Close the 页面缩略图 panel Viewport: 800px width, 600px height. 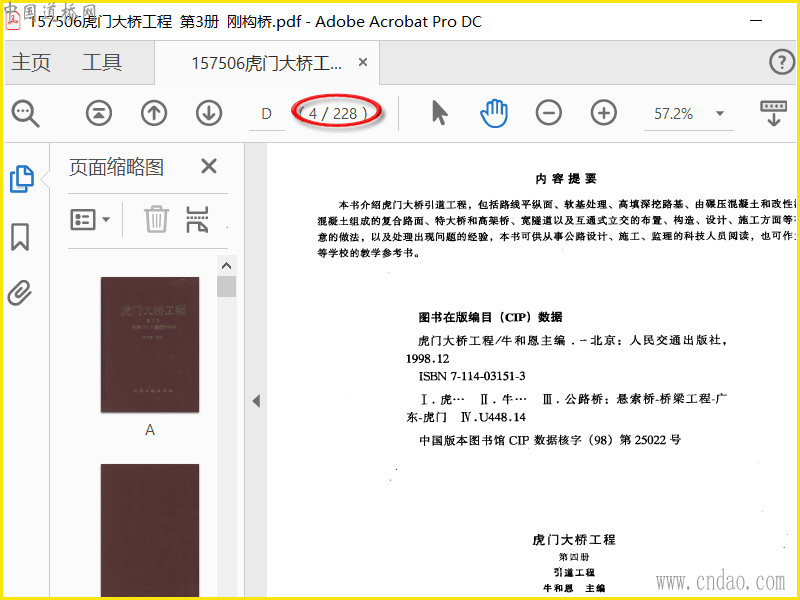click(209, 166)
